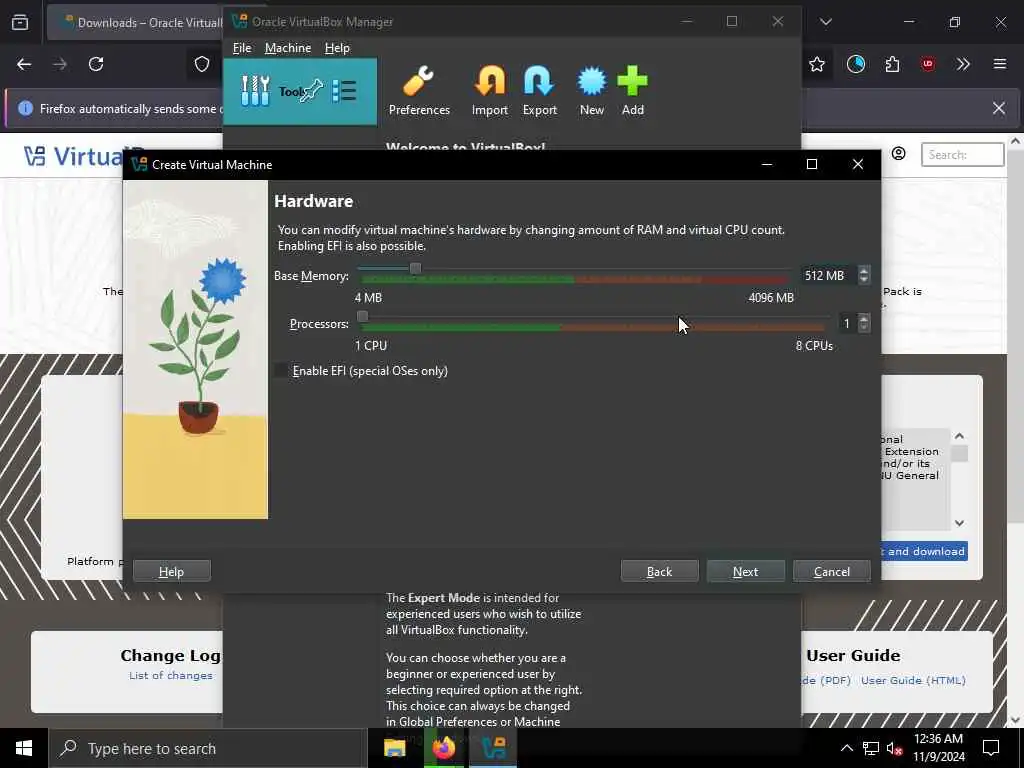Click the Back button in the wizard
The image size is (1024, 768).
click(x=659, y=571)
